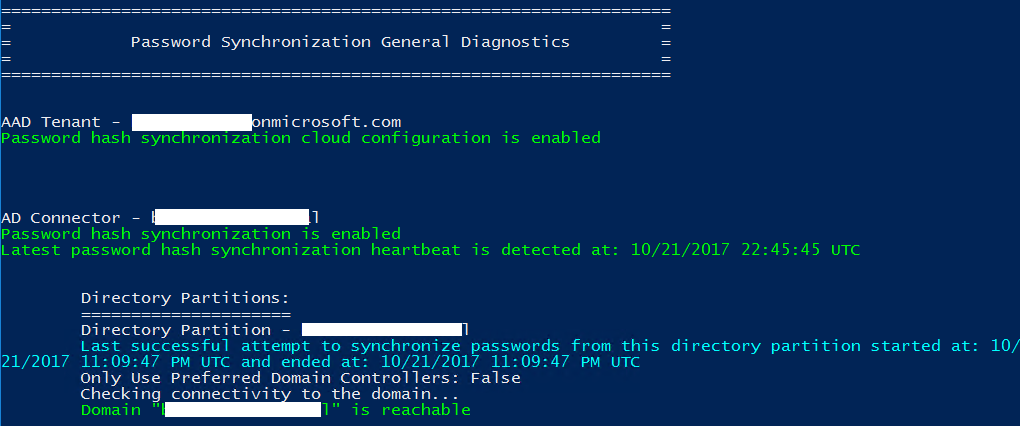Click Only Use Preferred Domain Controllers text
Image resolution: width=1020 pixels, height=426 pixels.
tap(300, 378)
